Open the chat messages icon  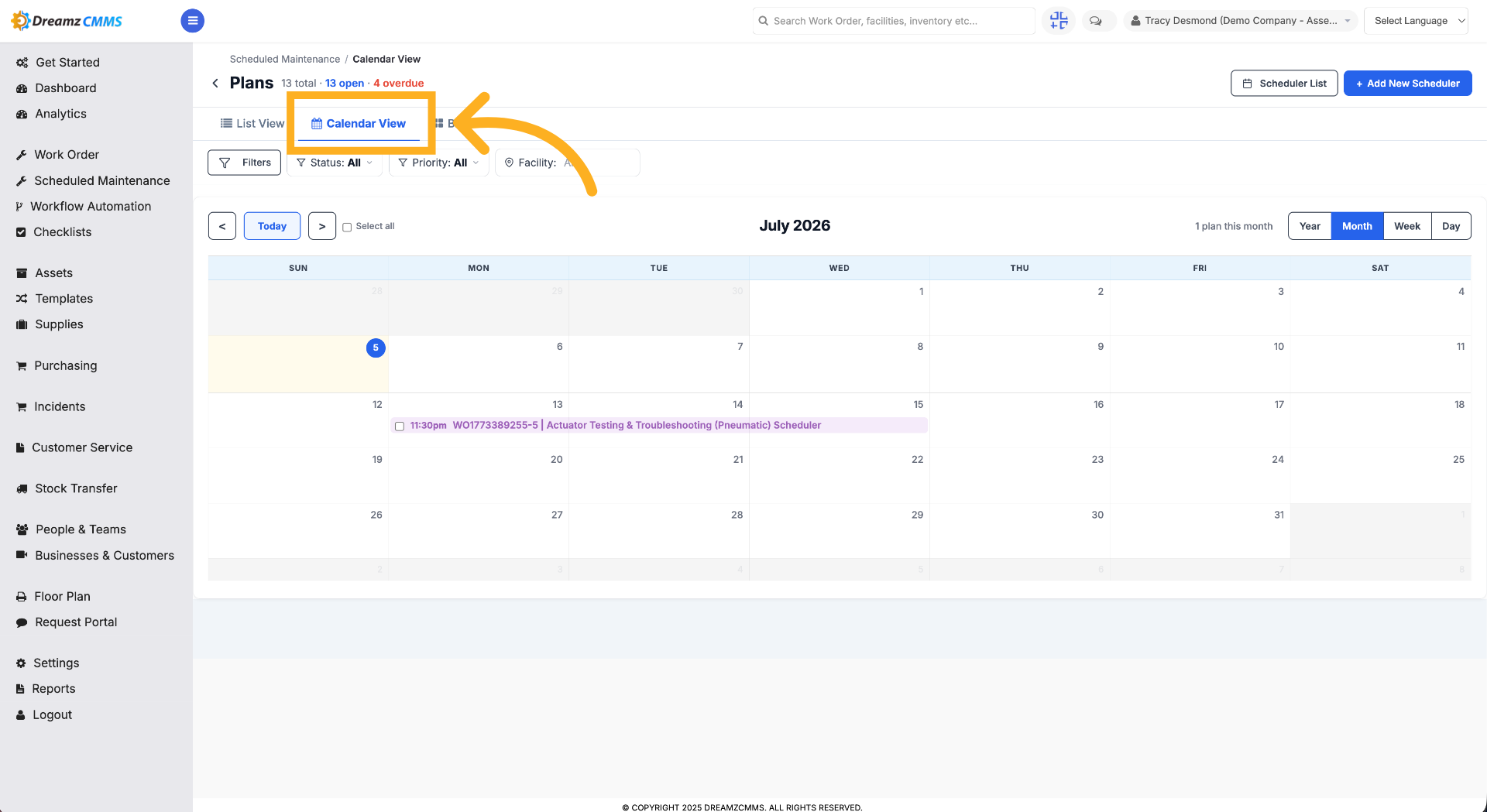point(1095,21)
